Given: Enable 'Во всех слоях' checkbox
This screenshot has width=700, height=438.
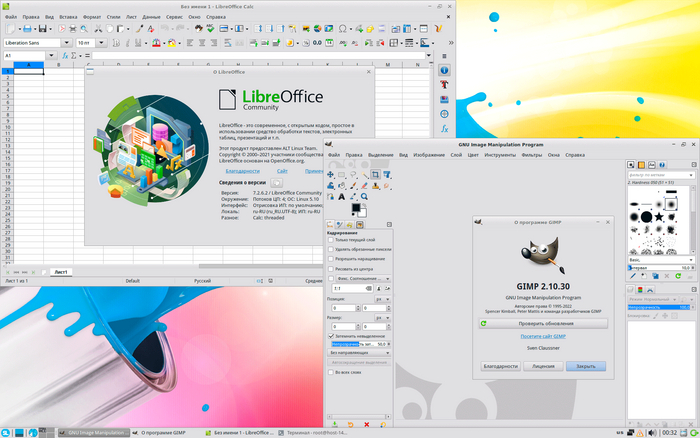Looking at the screenshot, I should tap(331, 372).
